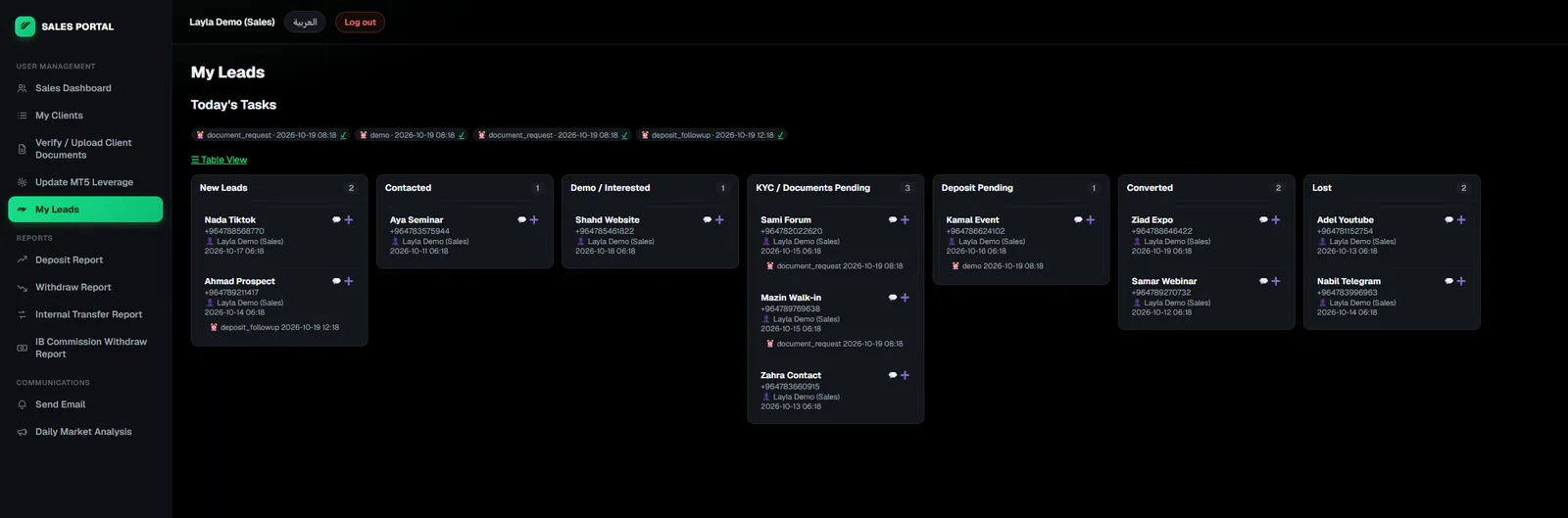Click deposit_followup reminder in Ahmad Prospect card

[274, 327]
